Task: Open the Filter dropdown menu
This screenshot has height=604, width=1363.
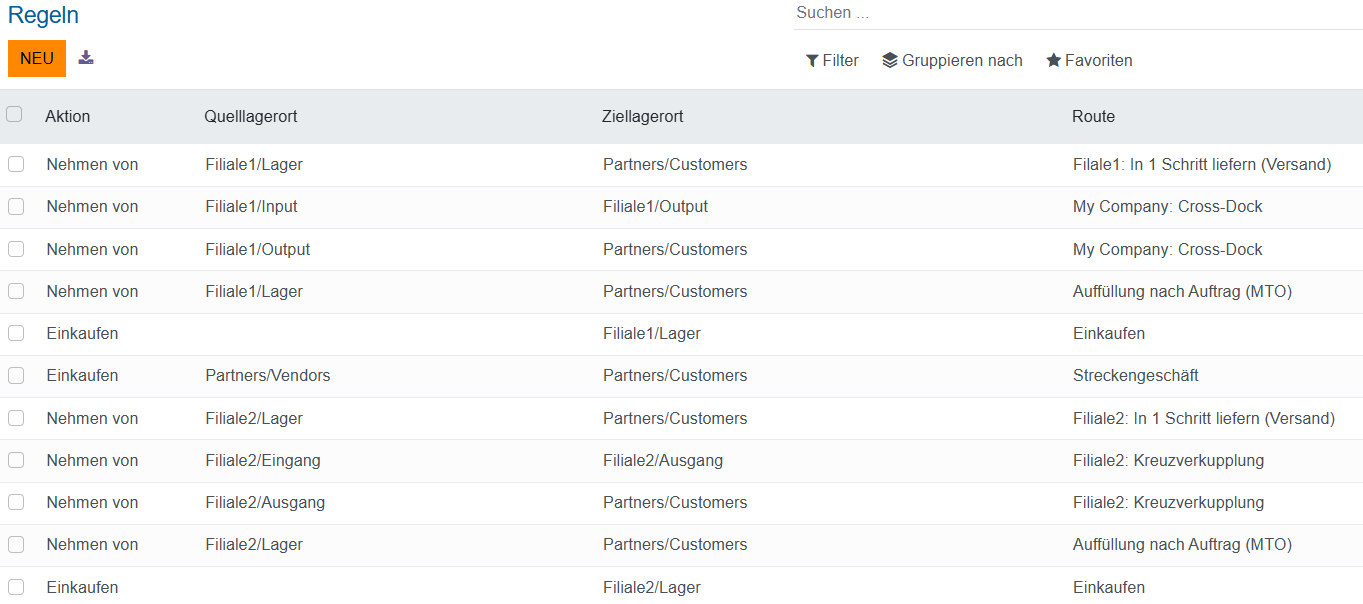Action: 832,61
